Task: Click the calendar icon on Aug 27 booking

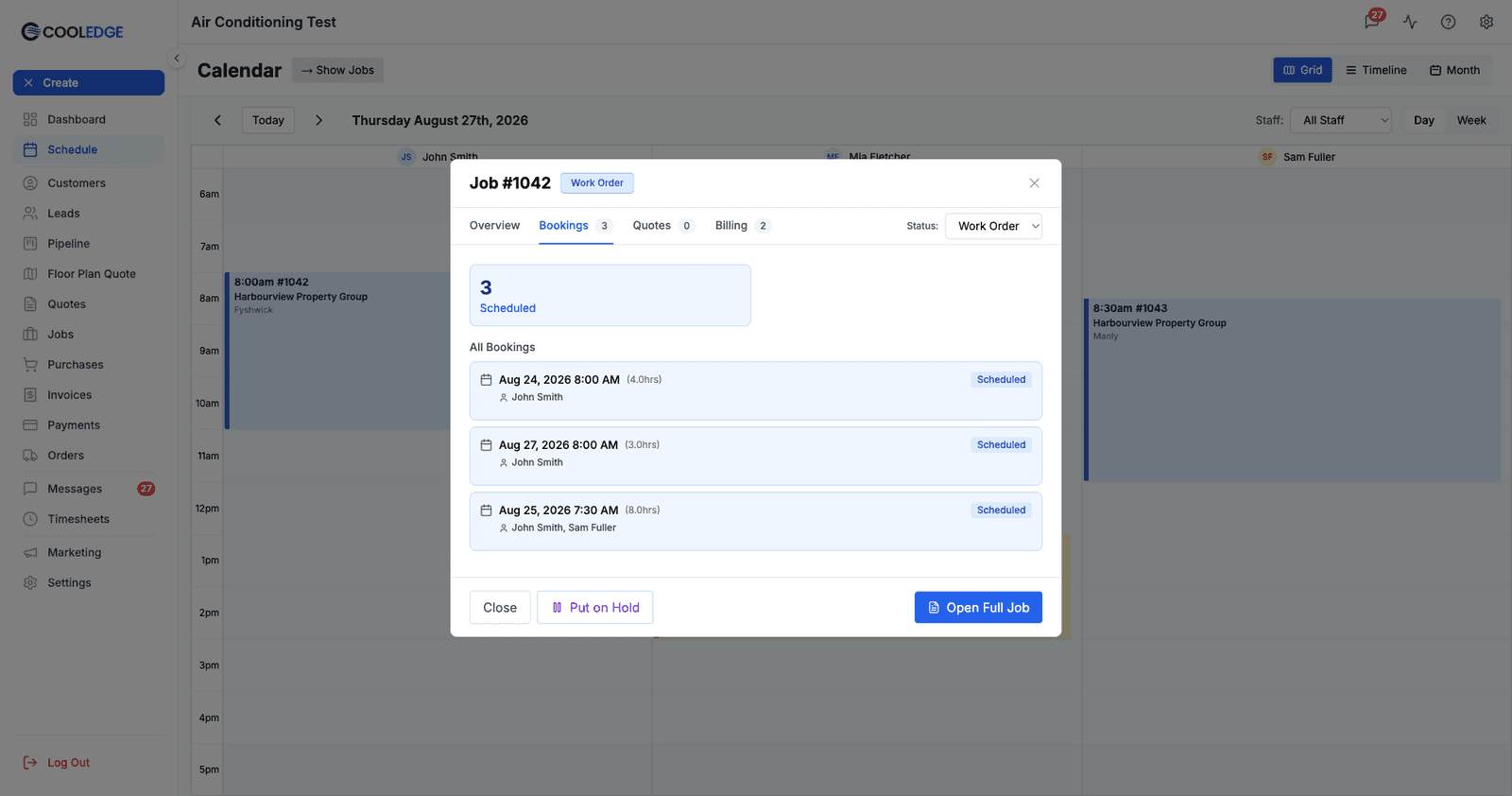Action: [x=486, y=444]
